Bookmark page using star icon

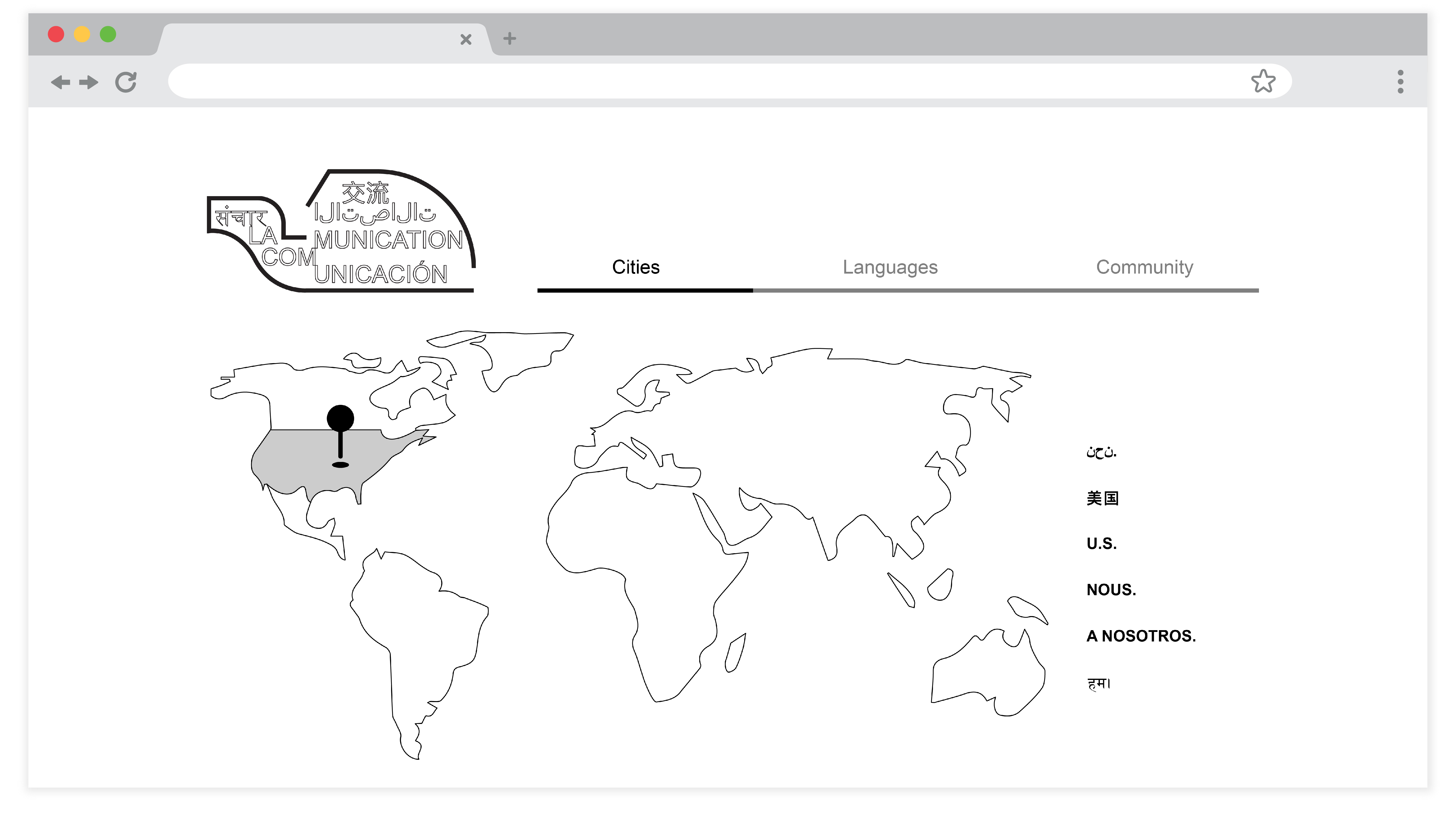1263,81
